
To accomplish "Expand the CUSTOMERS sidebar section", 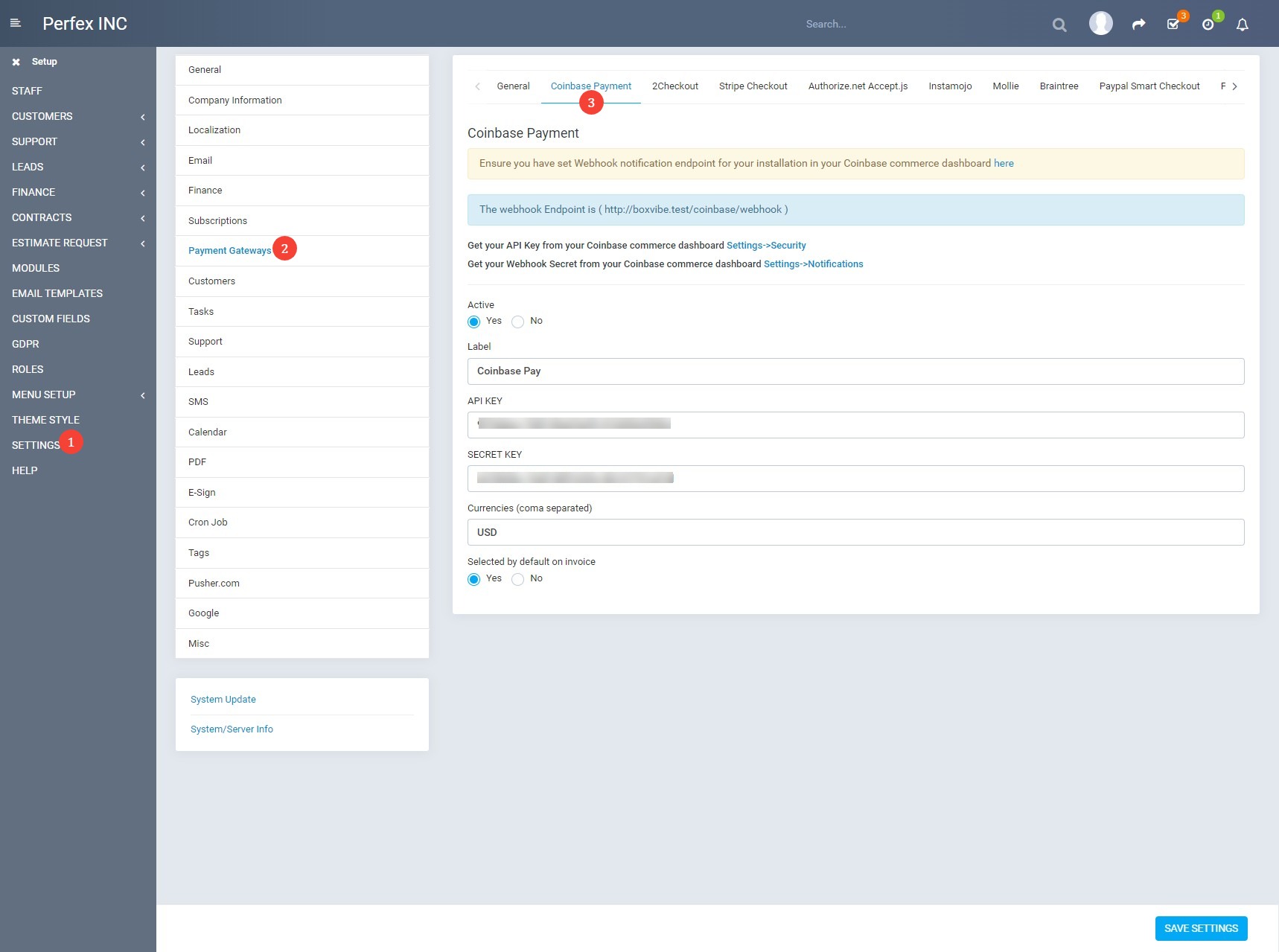I will pos(77,116).
